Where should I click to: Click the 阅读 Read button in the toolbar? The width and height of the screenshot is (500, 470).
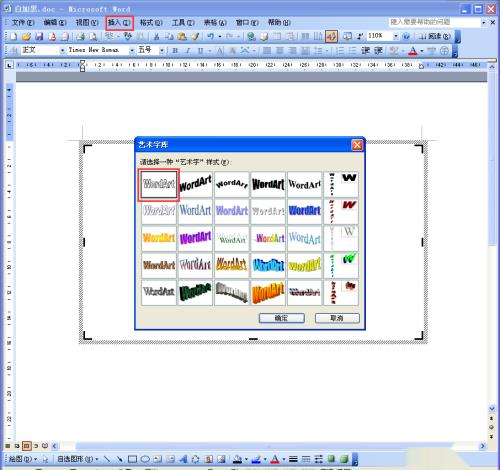[x=434, y=36]
